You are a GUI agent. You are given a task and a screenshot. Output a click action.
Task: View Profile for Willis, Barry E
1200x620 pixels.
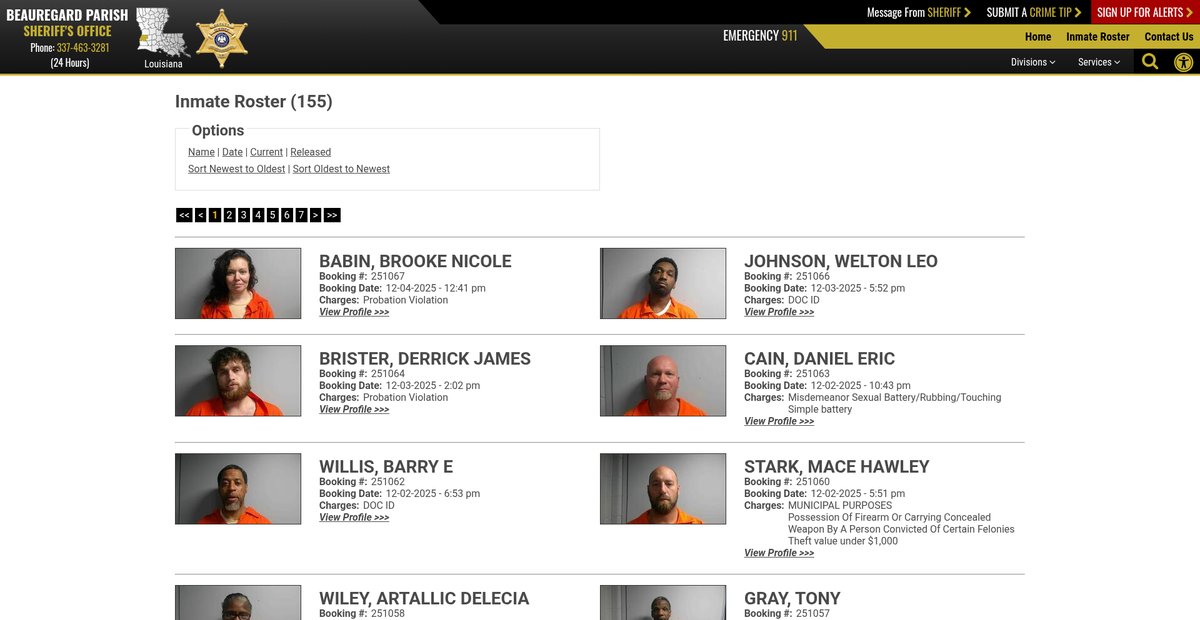[354, 517]
